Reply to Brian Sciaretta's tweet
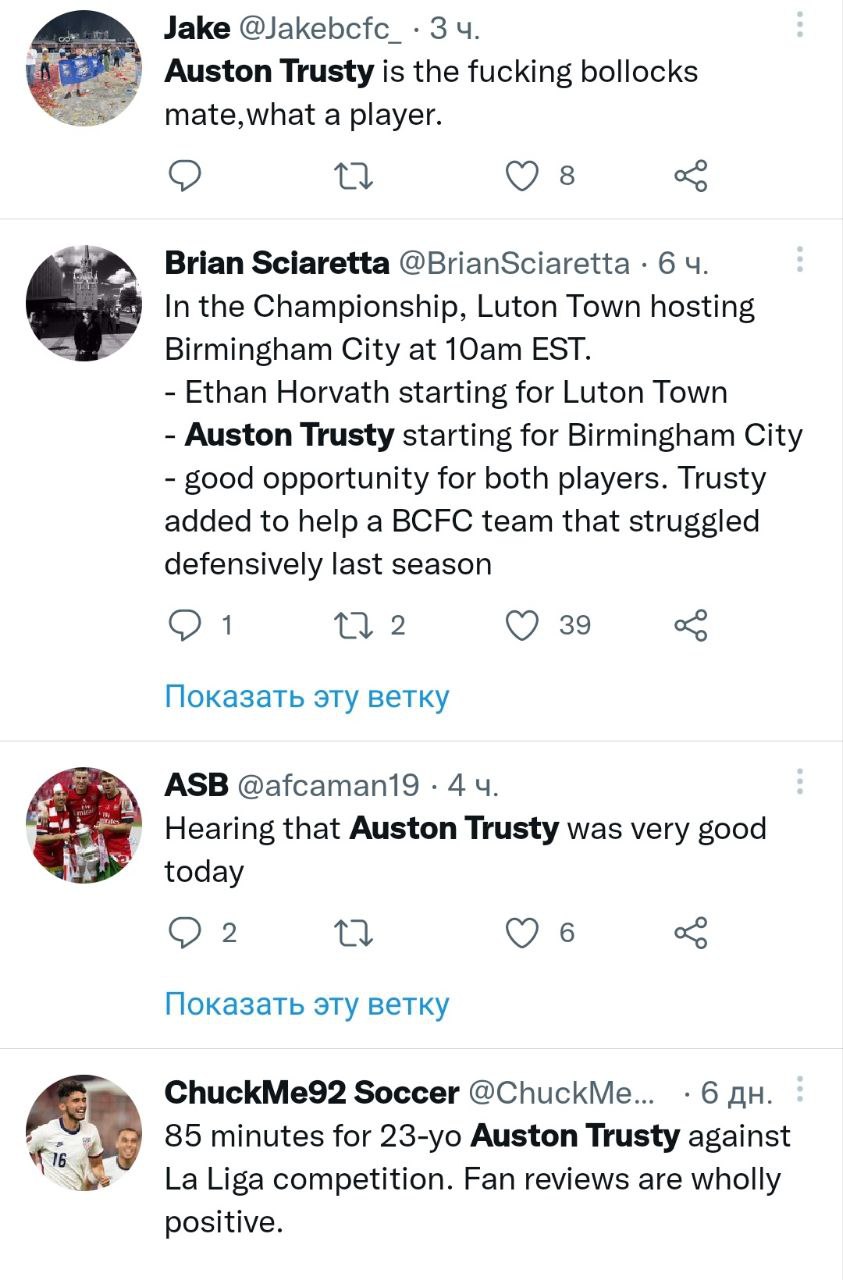This screenshot has width=843, height=1280. [x=184, y=626]
